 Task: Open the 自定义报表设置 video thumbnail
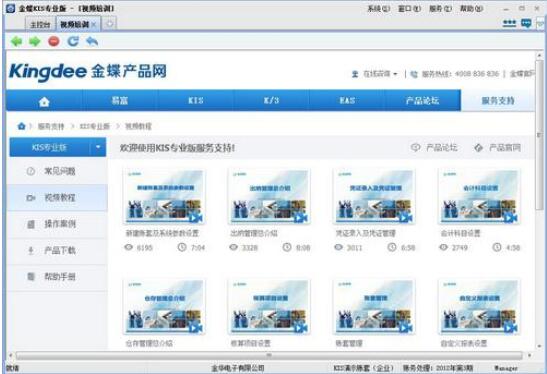[479, 306]
